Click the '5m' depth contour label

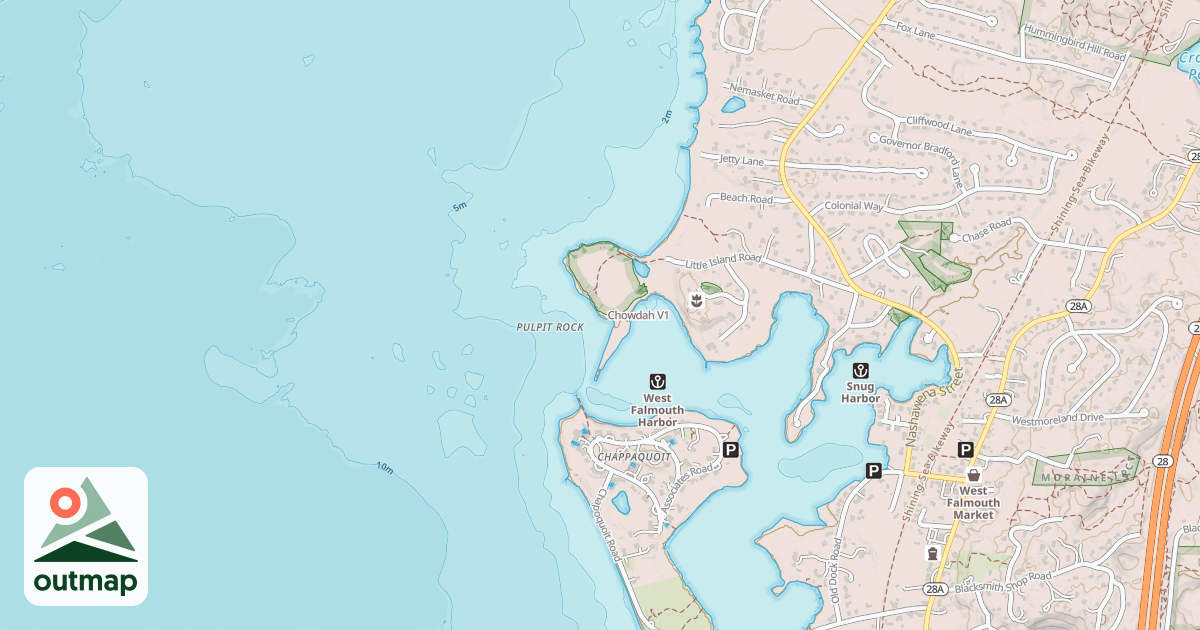pos(460,207)
